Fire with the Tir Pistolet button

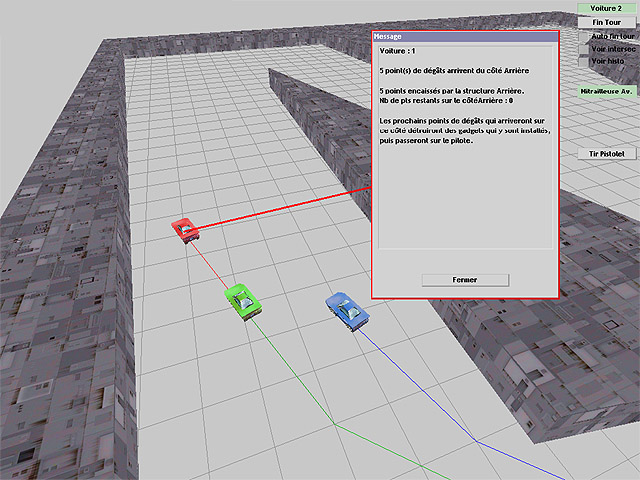tap(607, 153)
